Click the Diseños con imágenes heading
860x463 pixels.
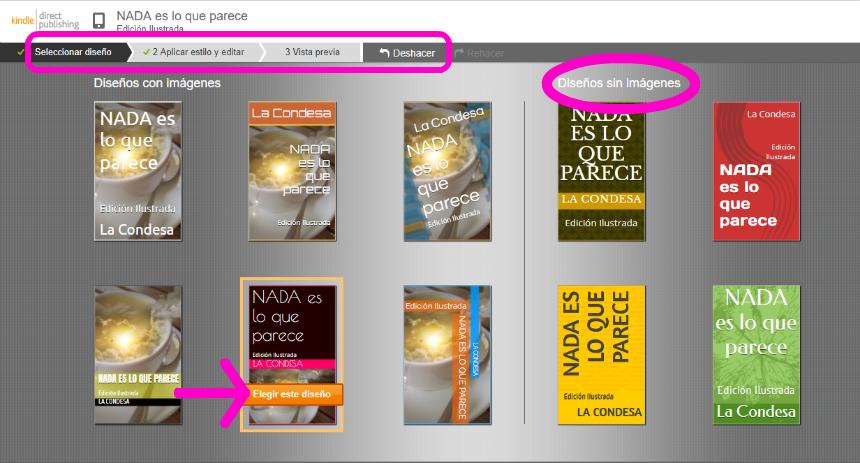tap(157, 84)
